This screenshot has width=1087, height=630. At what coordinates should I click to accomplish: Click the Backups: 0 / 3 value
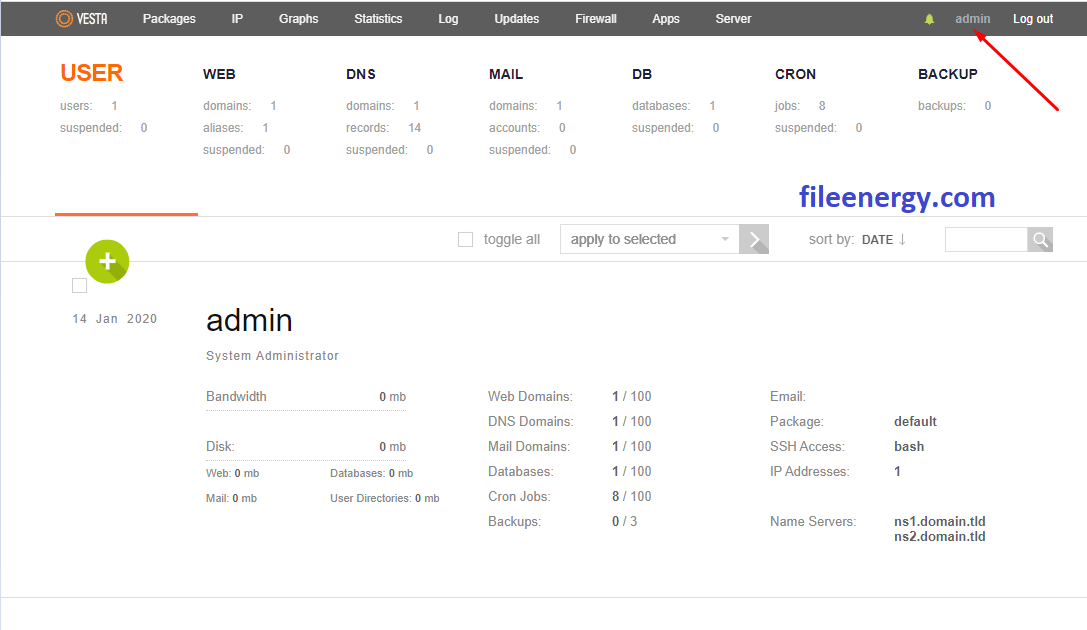point(625,521)
